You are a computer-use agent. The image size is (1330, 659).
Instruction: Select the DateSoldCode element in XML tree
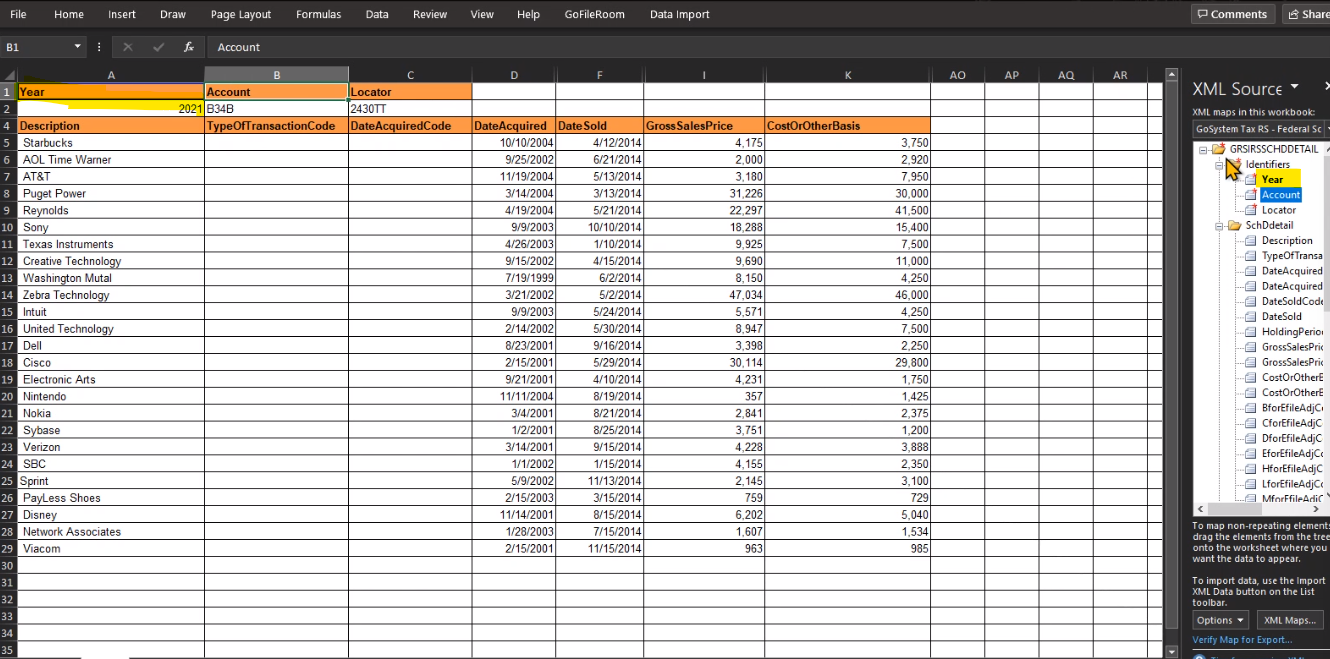click(x=1292, y=301)
